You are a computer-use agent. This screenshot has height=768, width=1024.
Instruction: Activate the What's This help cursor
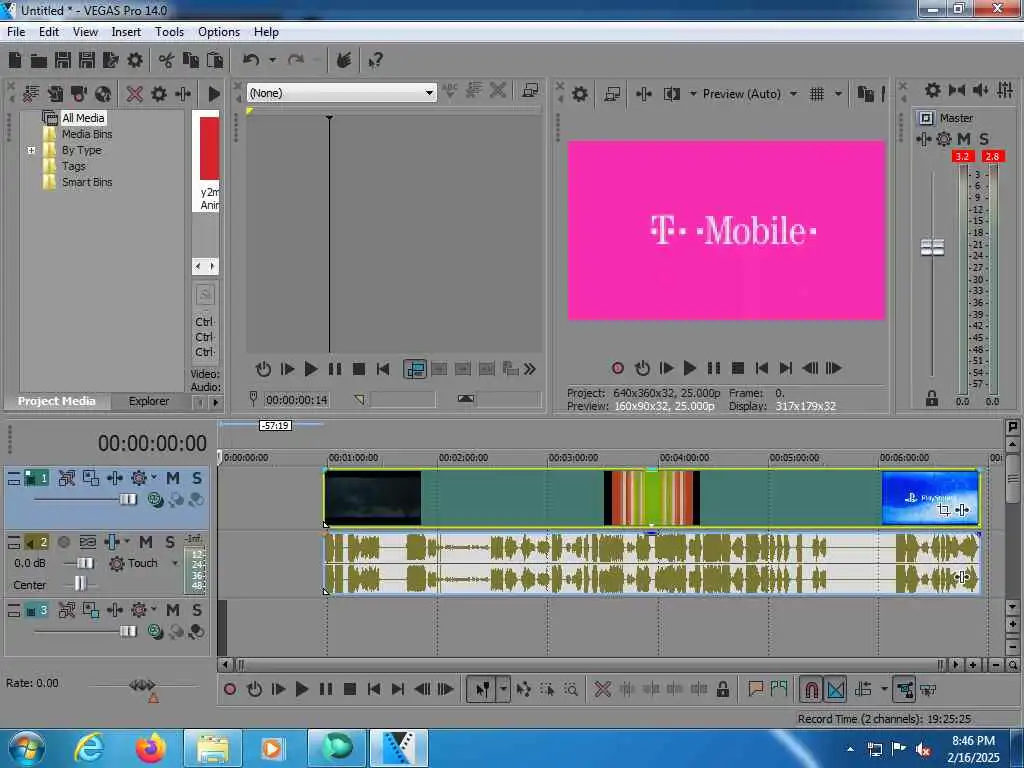point(375,61)
